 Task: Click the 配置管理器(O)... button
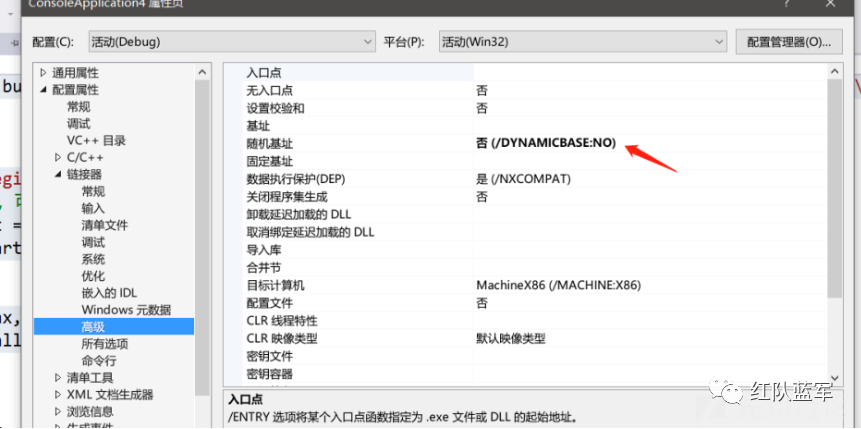789,42
